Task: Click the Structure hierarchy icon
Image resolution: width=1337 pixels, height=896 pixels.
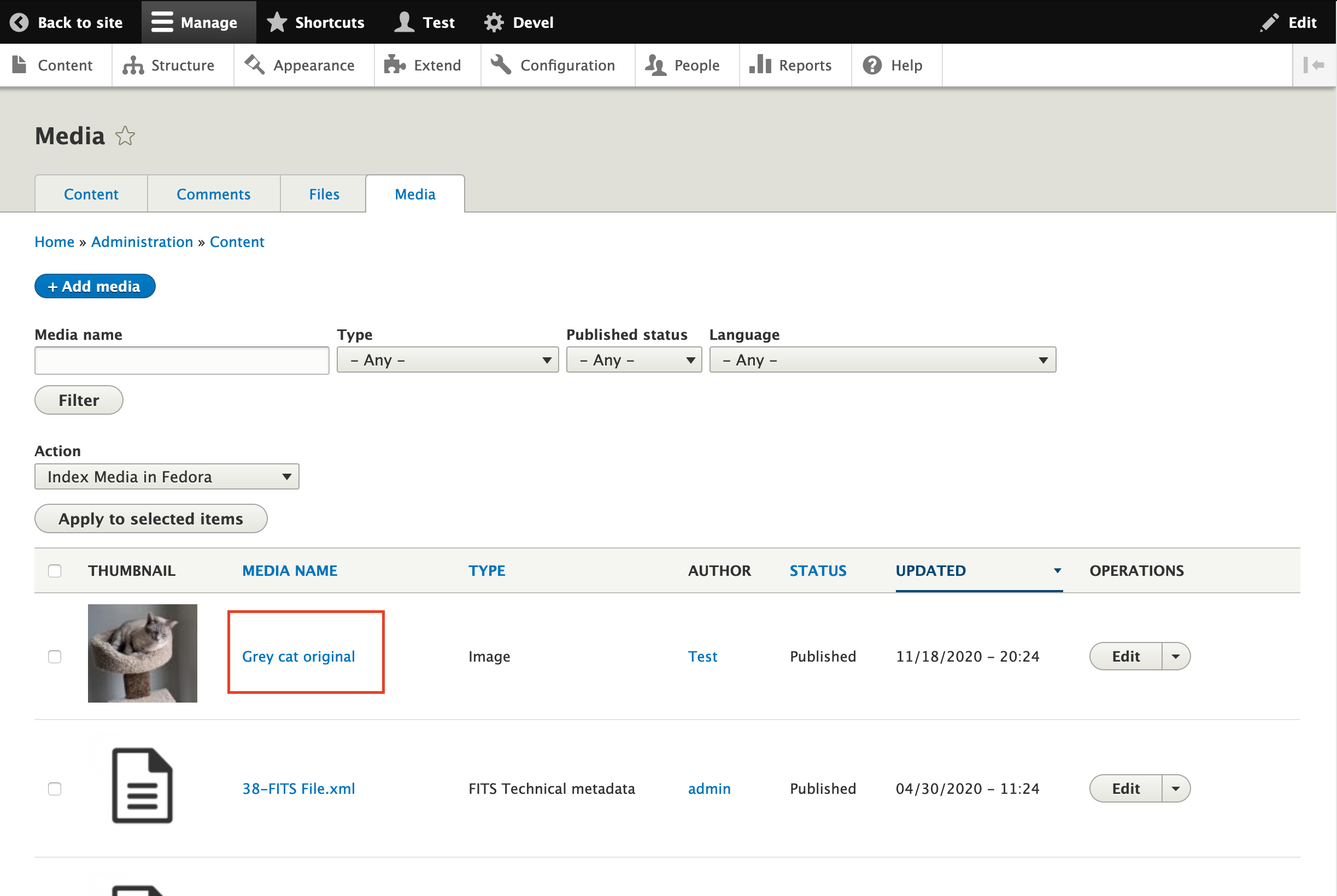Action: coord(133,65)
